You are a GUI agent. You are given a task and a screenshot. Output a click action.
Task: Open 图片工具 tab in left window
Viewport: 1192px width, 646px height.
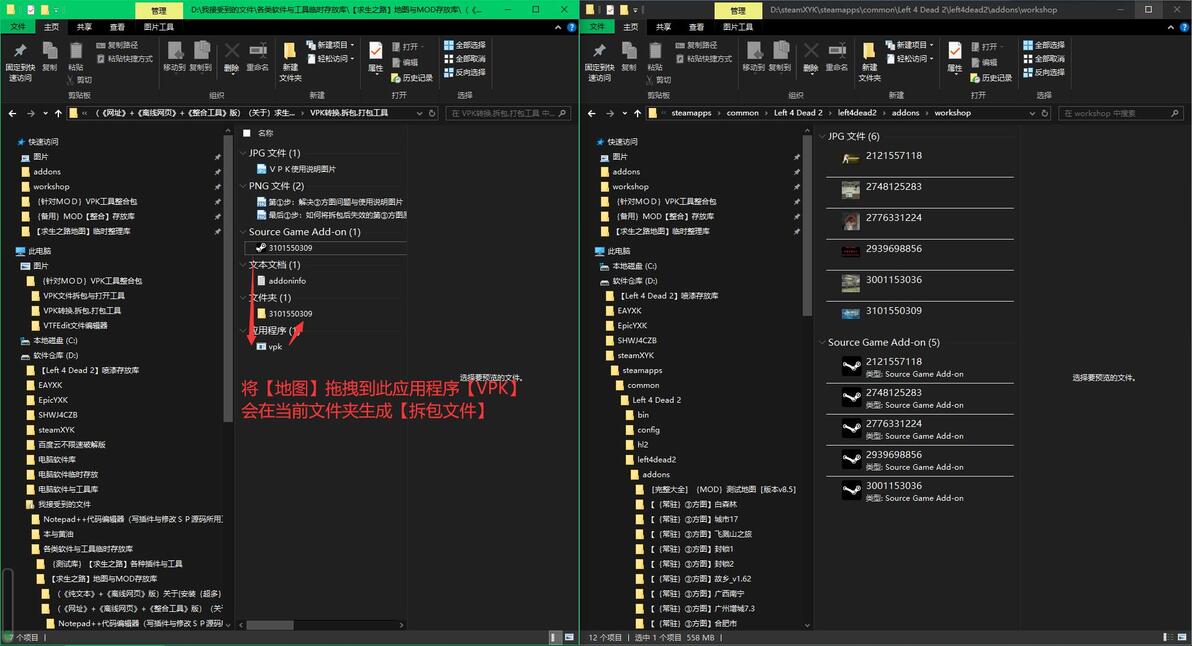coord(159,27)
